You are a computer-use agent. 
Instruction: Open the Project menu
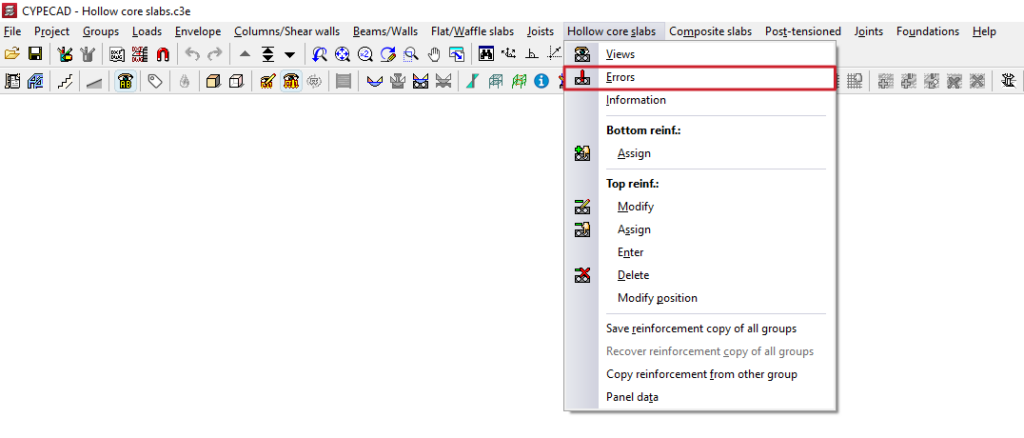pos(52,31)
